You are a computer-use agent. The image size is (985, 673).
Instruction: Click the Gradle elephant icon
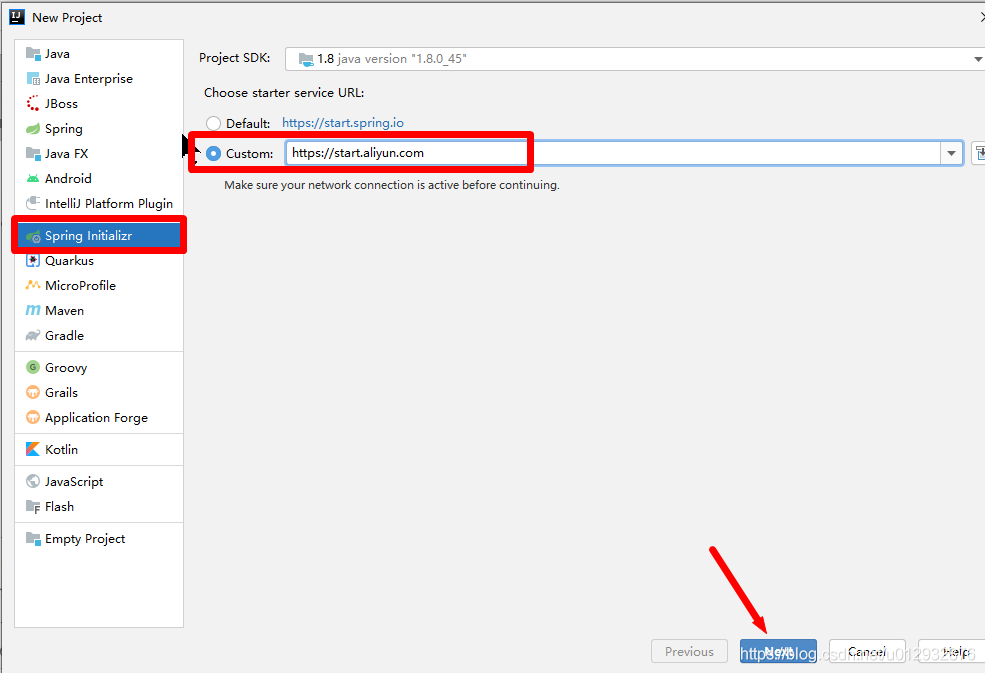coord(33,336)
